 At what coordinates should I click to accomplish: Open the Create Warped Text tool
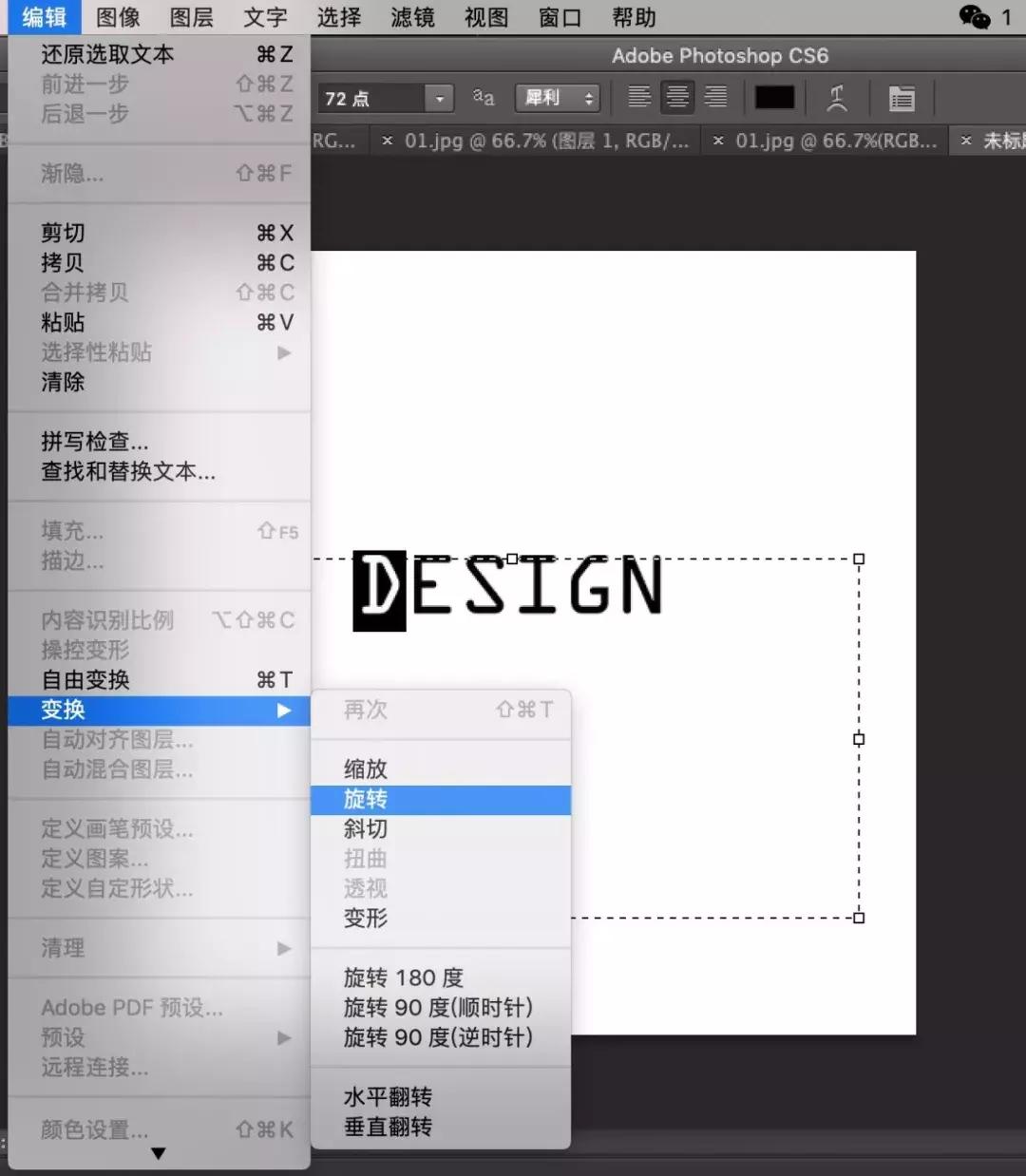click(x=837, y=96)
